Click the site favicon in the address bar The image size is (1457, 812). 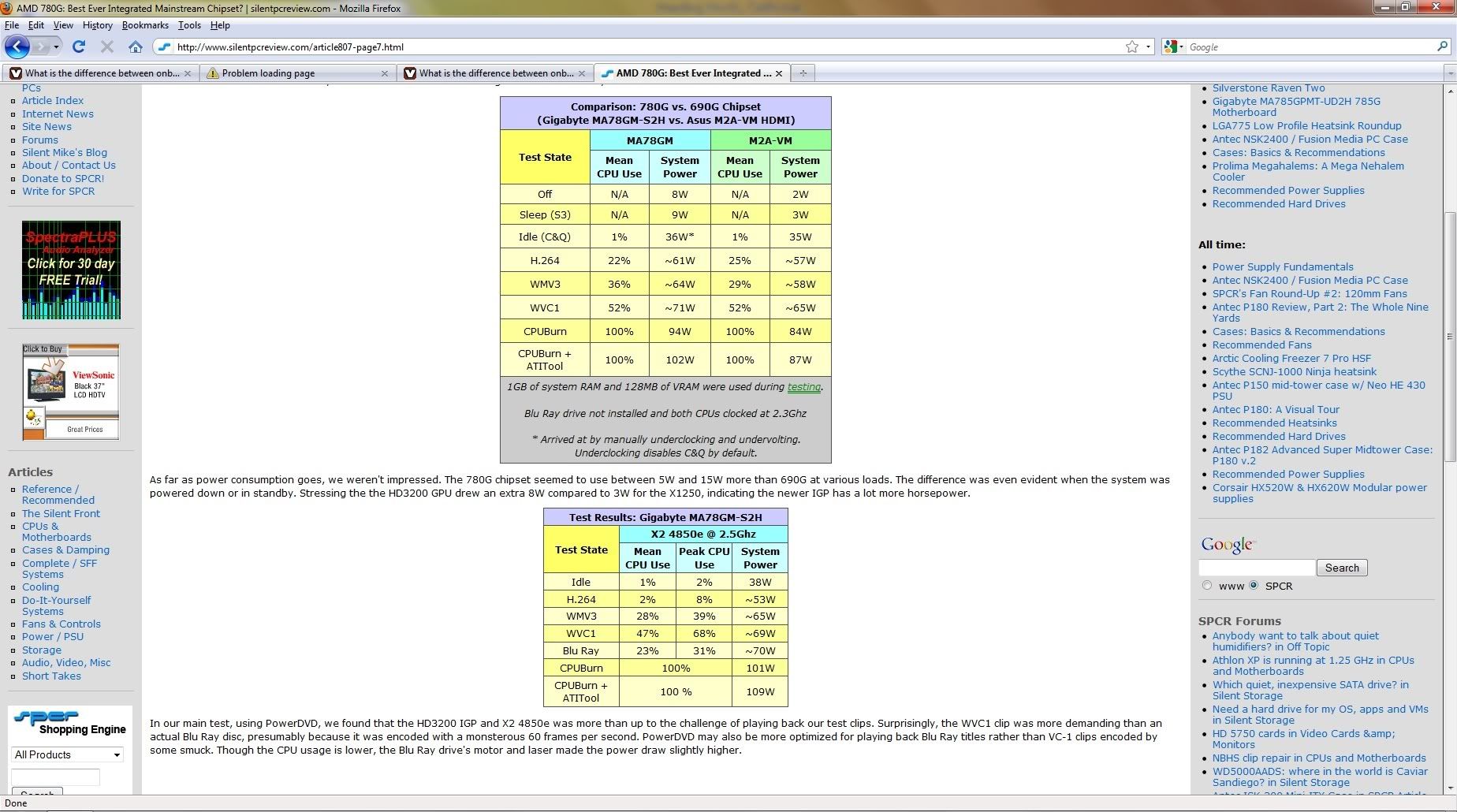pyautogui.click(x=164, y=47)
